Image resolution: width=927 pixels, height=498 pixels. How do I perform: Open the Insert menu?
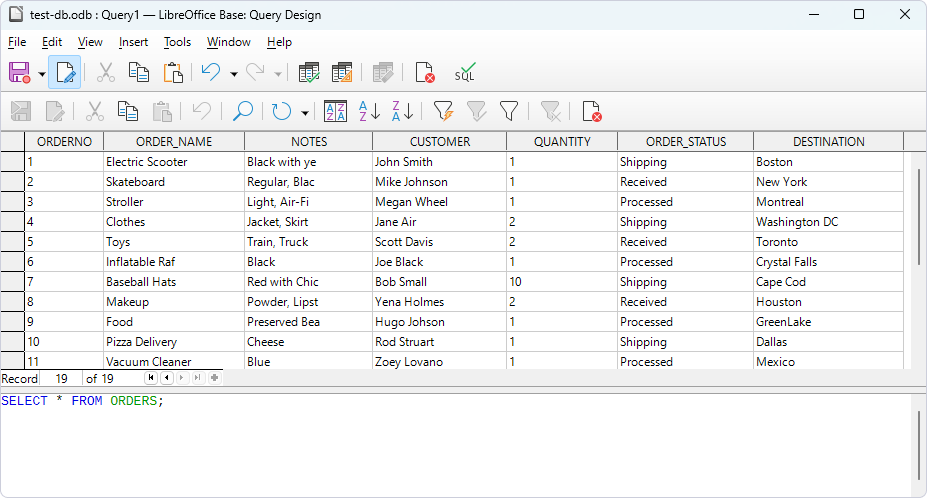point(133,42)
